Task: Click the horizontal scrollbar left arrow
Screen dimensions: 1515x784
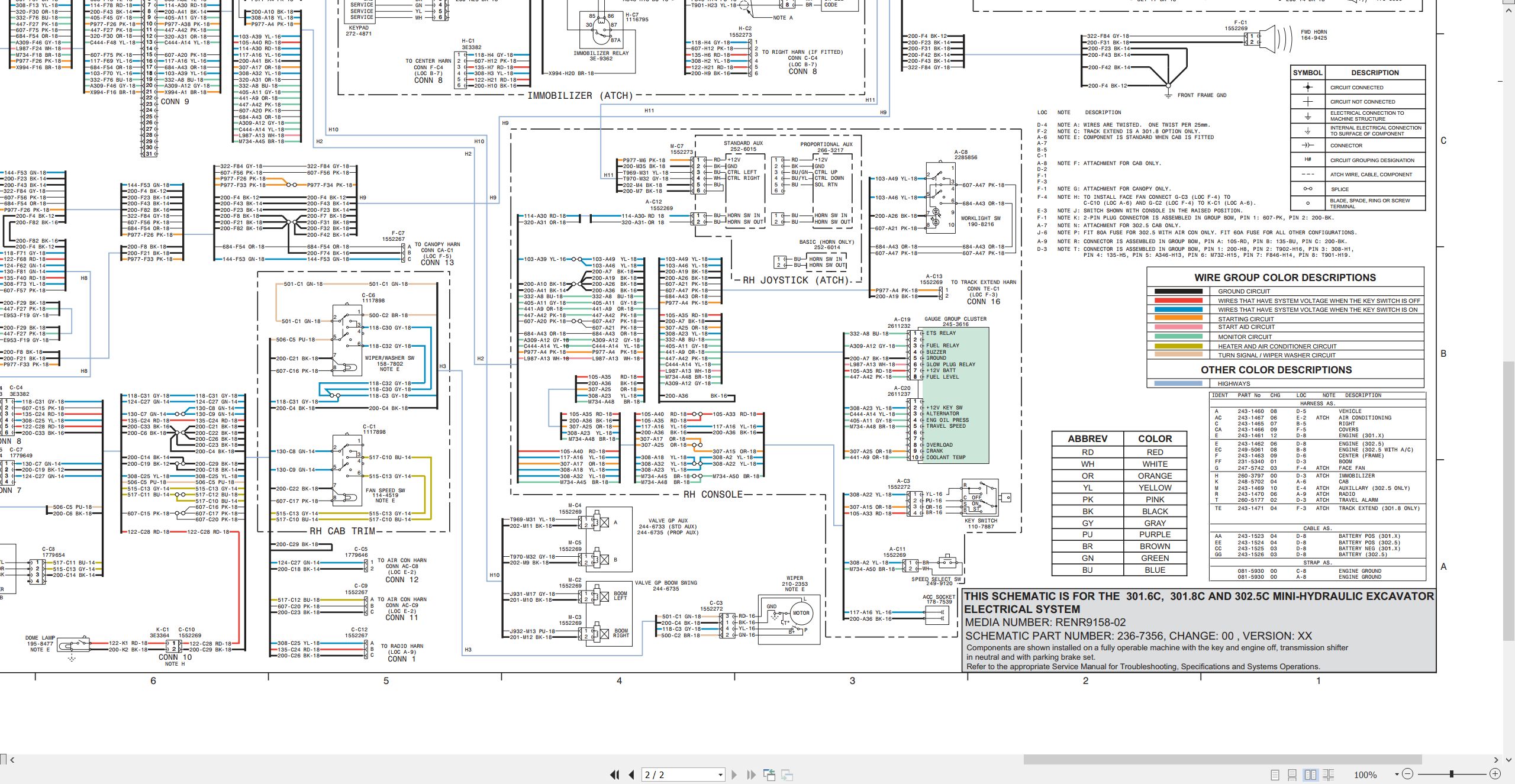Action: [12, 760]
